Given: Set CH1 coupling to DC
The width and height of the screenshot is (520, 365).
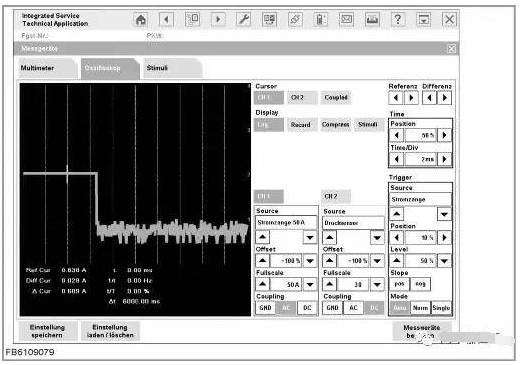Looking at the screenshot, I should 307,308.
